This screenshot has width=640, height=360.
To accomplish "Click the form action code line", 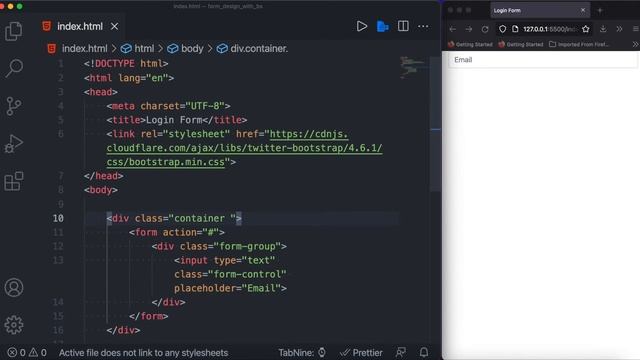I will [x=177, y=233].
